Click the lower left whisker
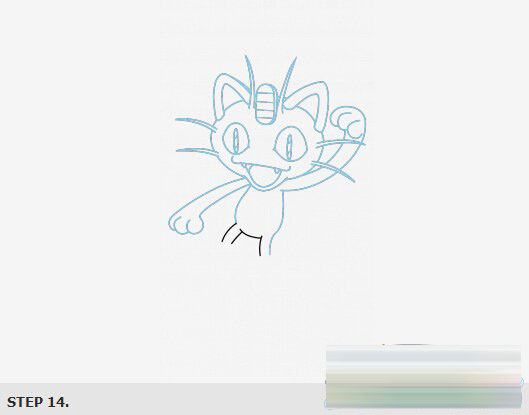 point(196,152)
